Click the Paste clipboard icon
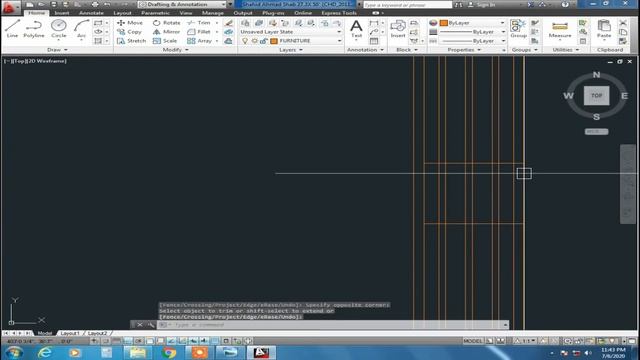This screenshot has height=360, width=640. pos(604,29)
